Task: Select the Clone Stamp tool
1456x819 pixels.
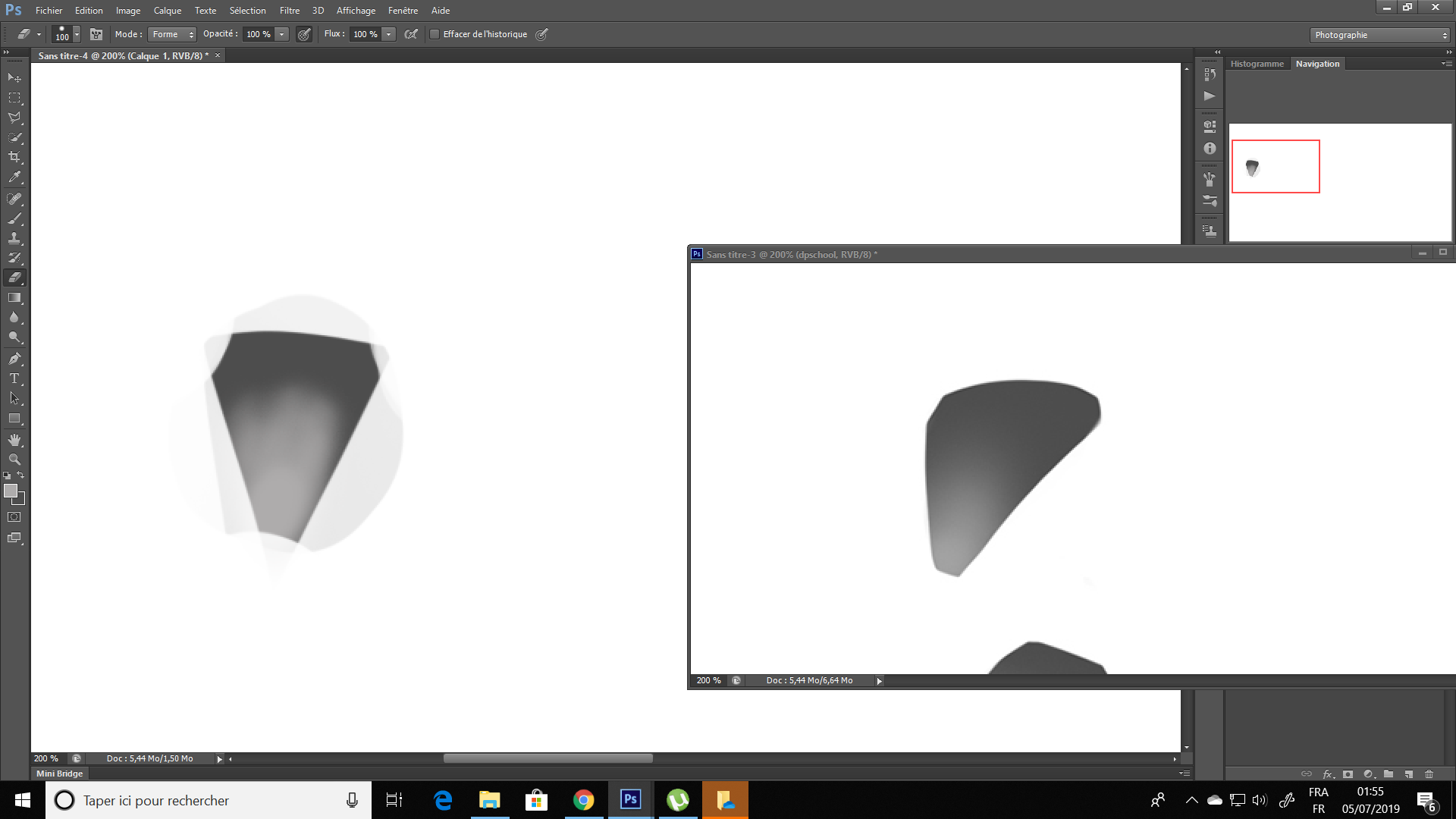Action: click(14, 238)
